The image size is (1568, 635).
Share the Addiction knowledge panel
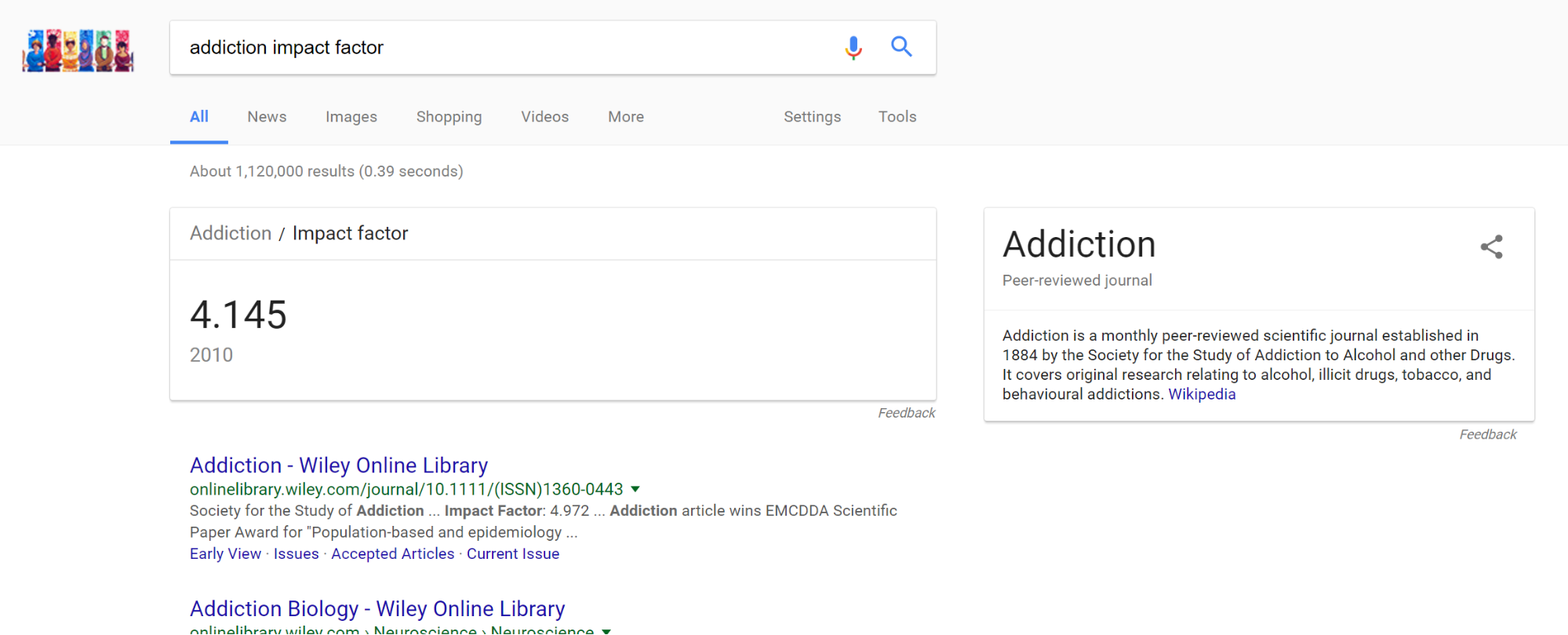tap(1491, 247)
